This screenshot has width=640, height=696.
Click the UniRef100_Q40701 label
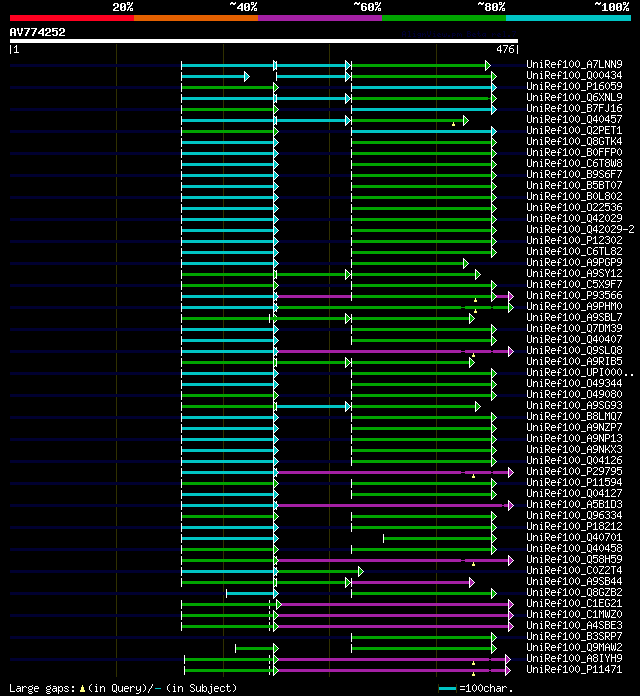pos(574,537)
